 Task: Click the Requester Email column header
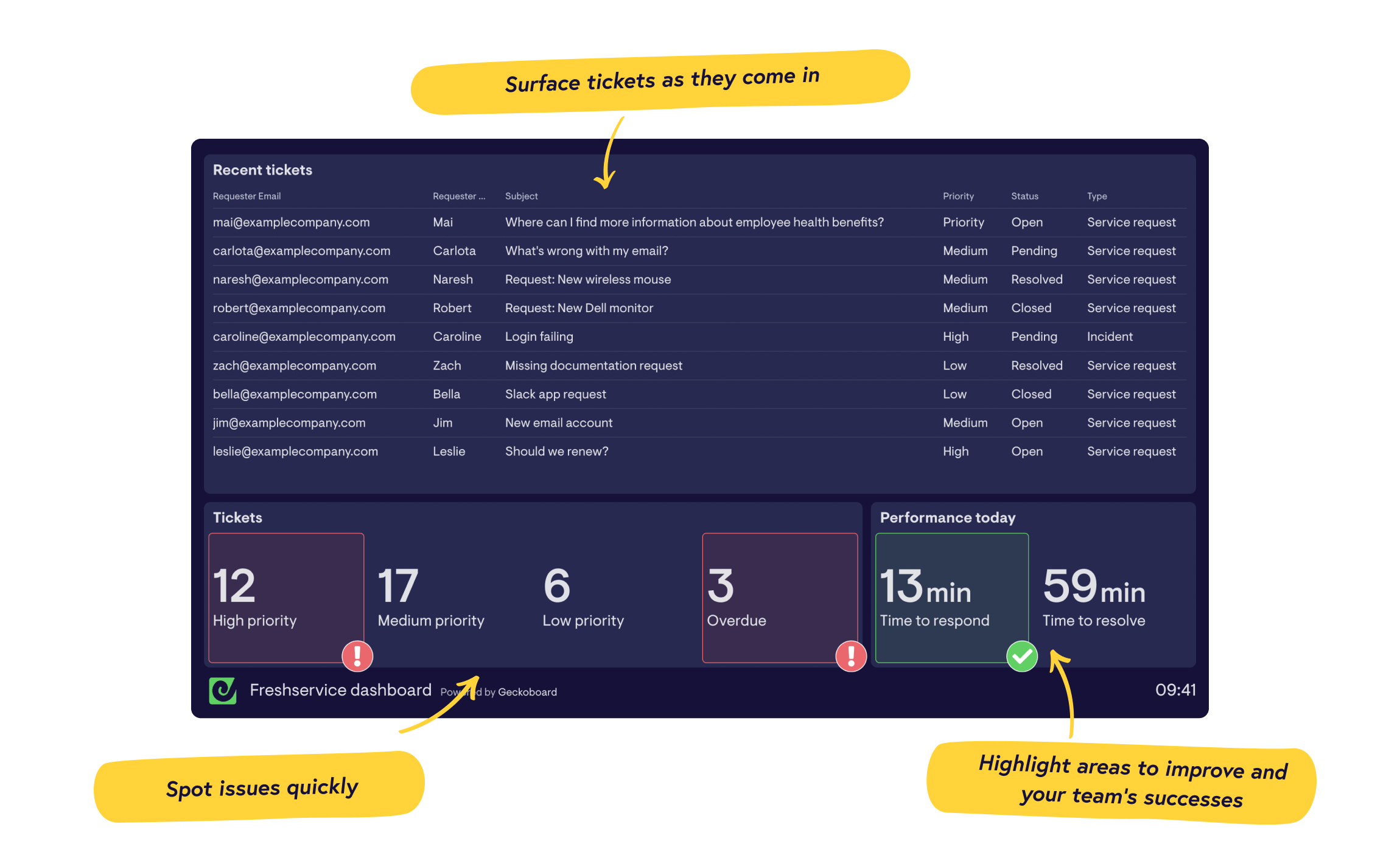(247, 196)
